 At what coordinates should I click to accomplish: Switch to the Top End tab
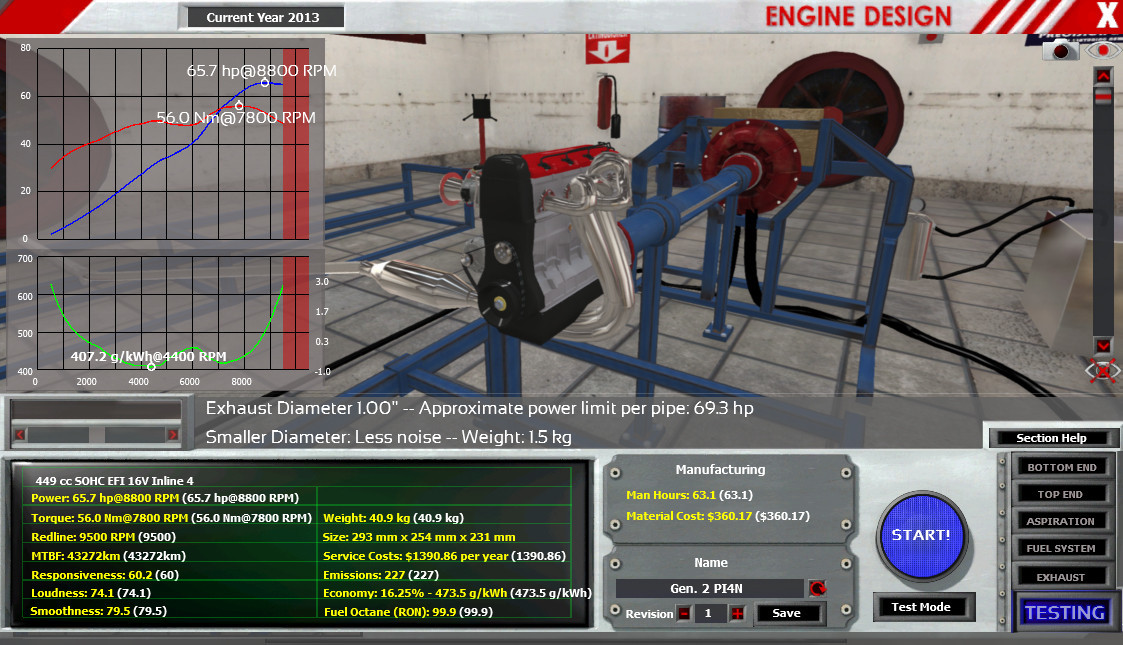click(1061, 494)
